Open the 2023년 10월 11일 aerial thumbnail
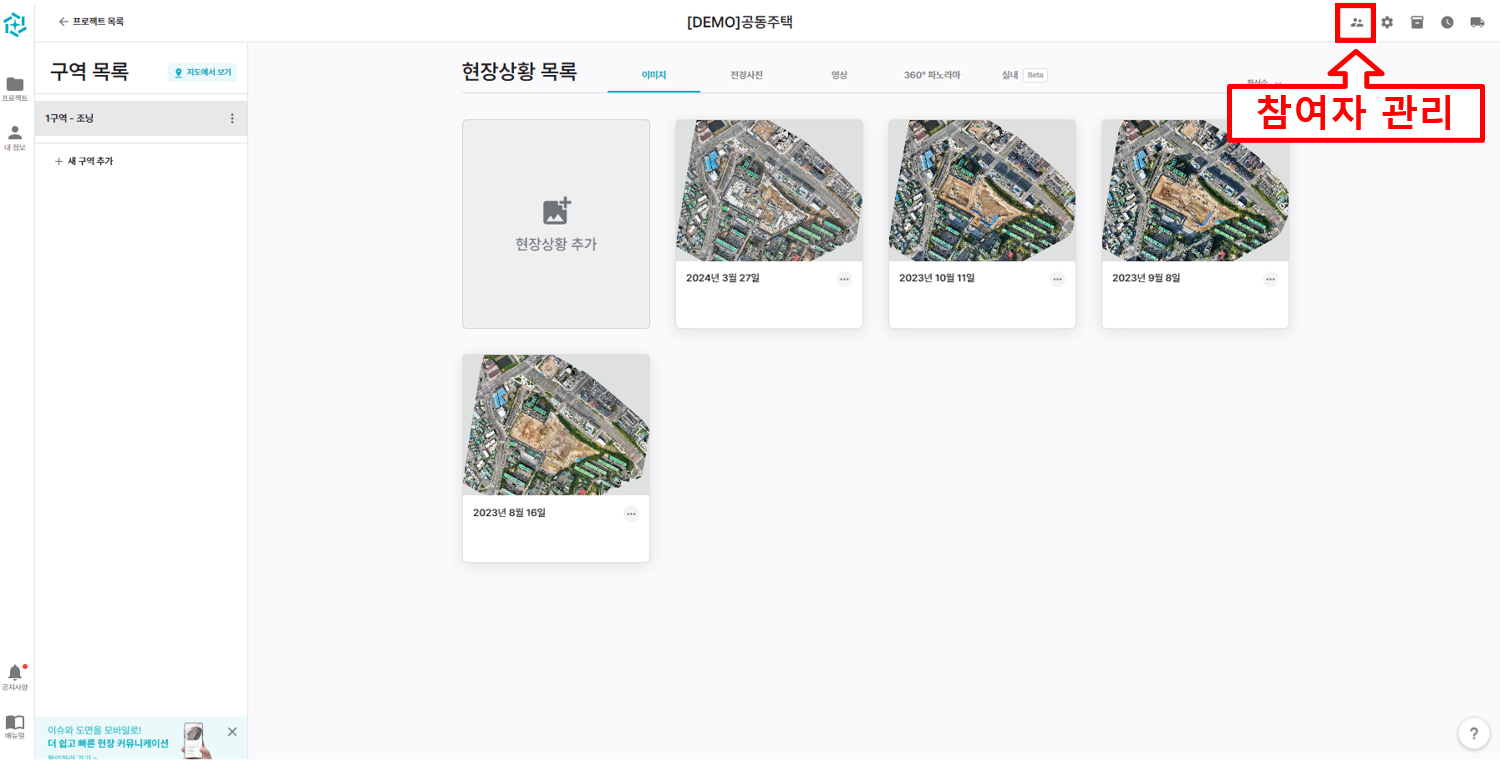The height and width of the screenshot is (760, 1500). pos(981,190)
